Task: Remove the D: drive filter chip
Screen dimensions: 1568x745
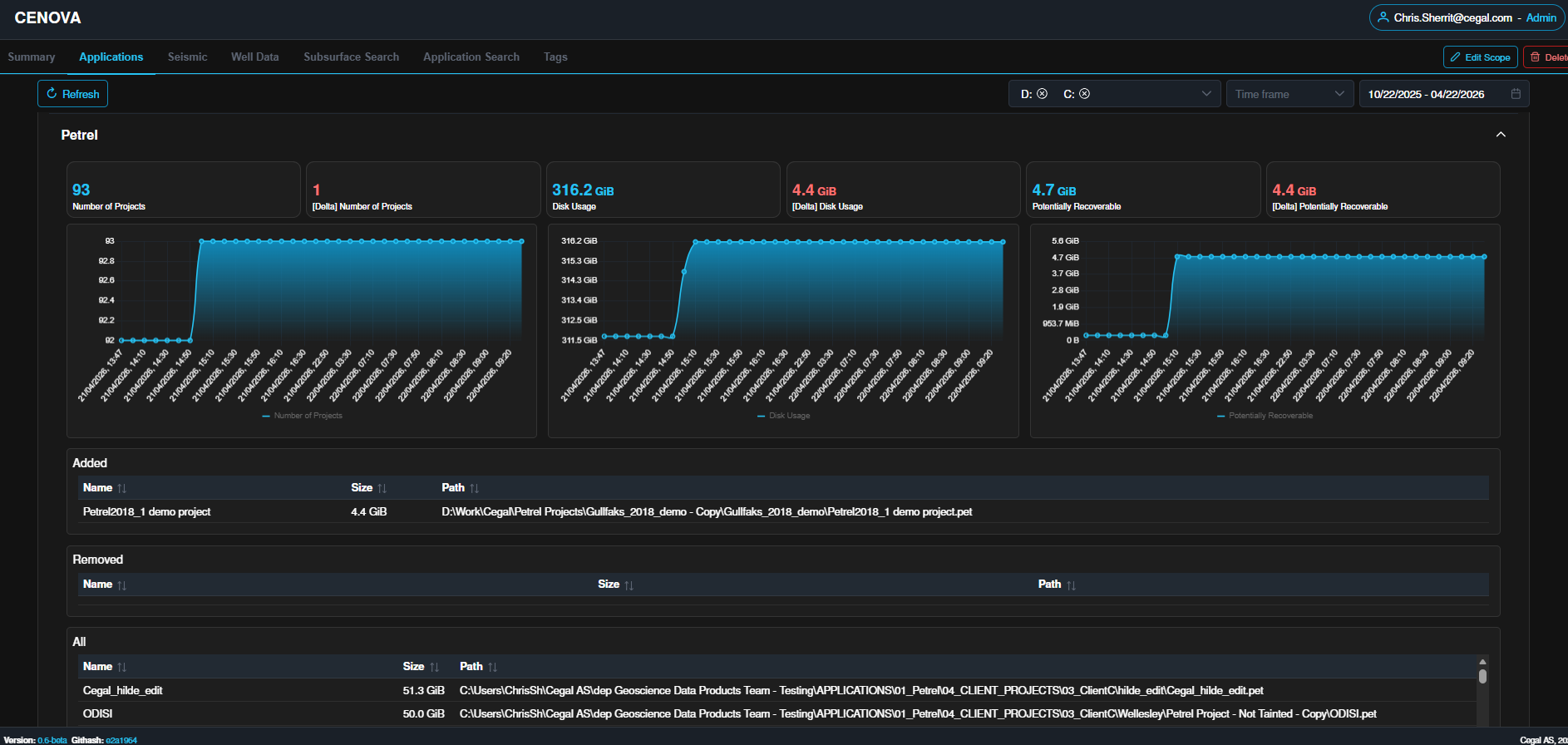Action: 1042,94
